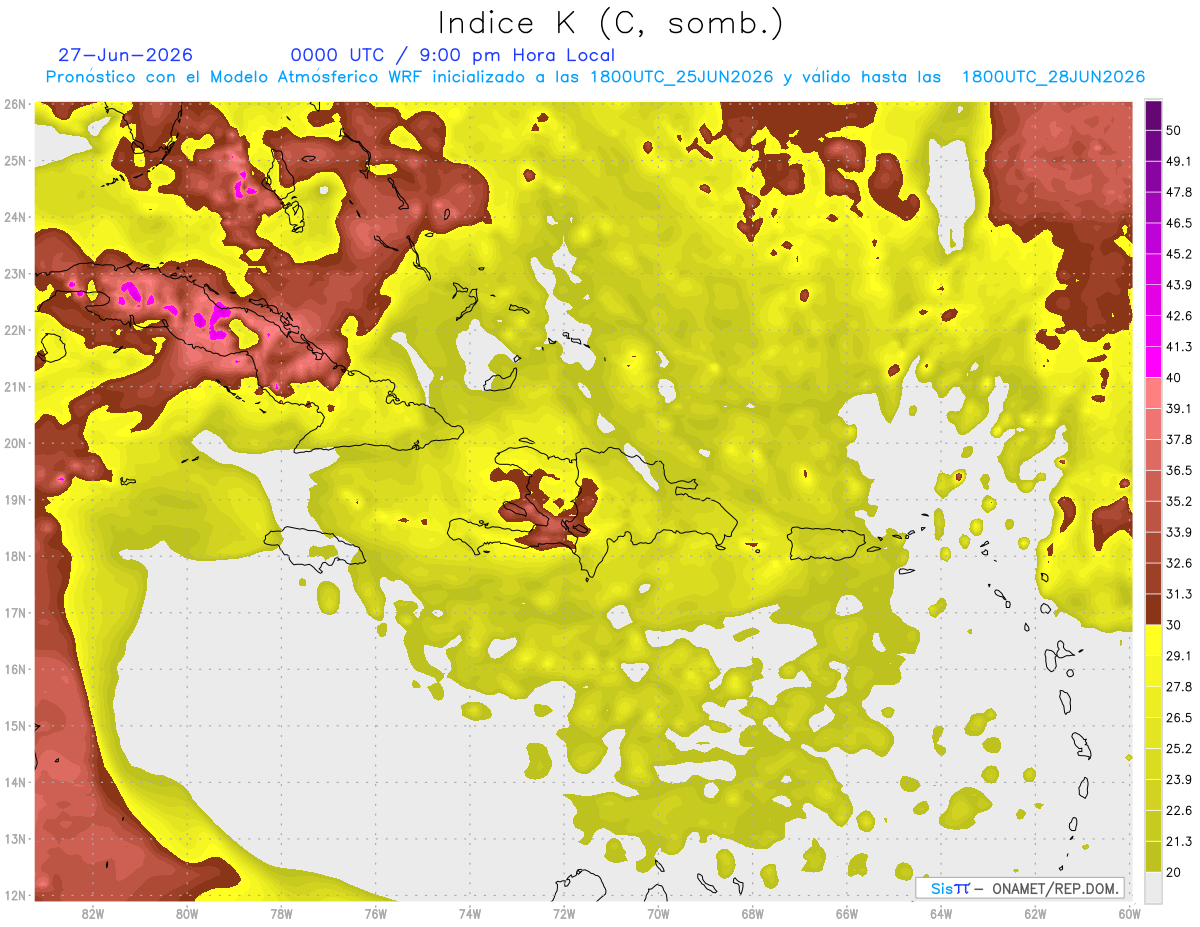Click the colorbar label "41.3"
Image resolution: width=1200 pixels, height=927 pixels.
pos(1179,347)
